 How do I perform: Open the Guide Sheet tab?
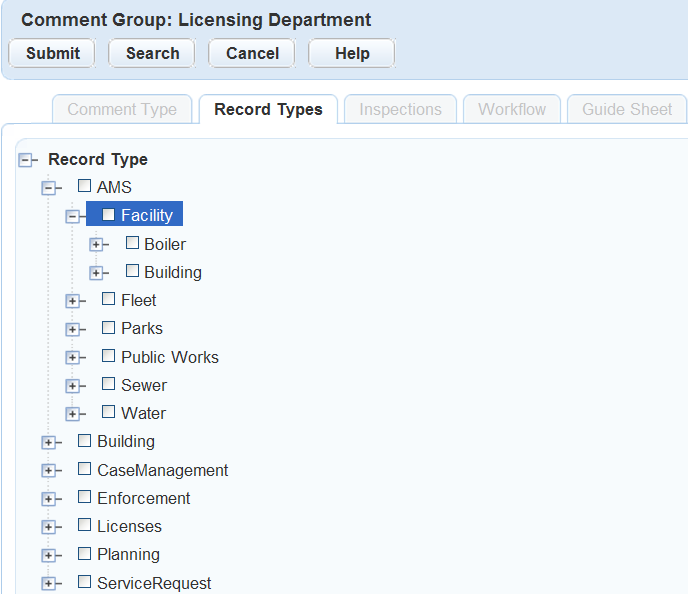[x=627, y=110]
